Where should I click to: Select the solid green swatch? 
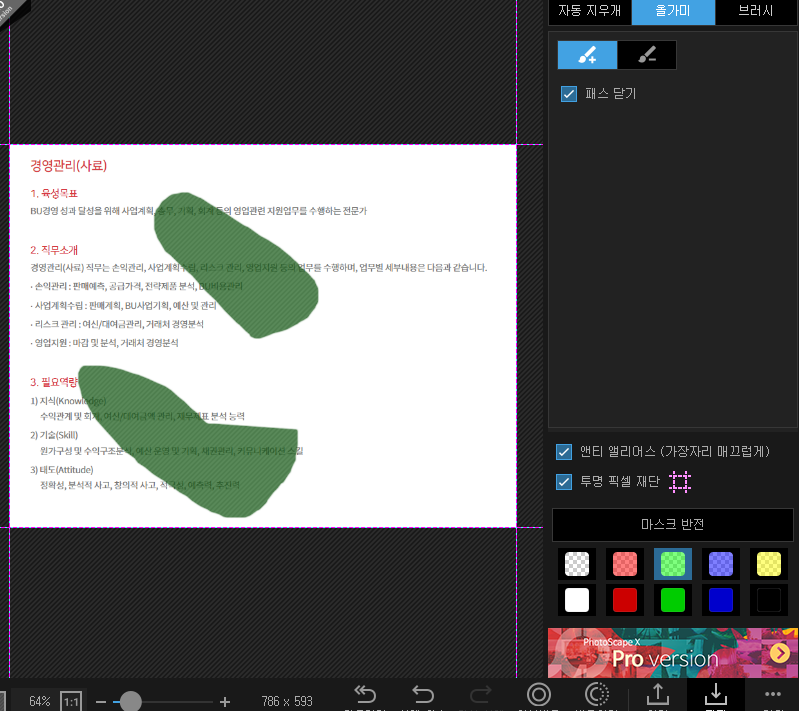(673, 600)
